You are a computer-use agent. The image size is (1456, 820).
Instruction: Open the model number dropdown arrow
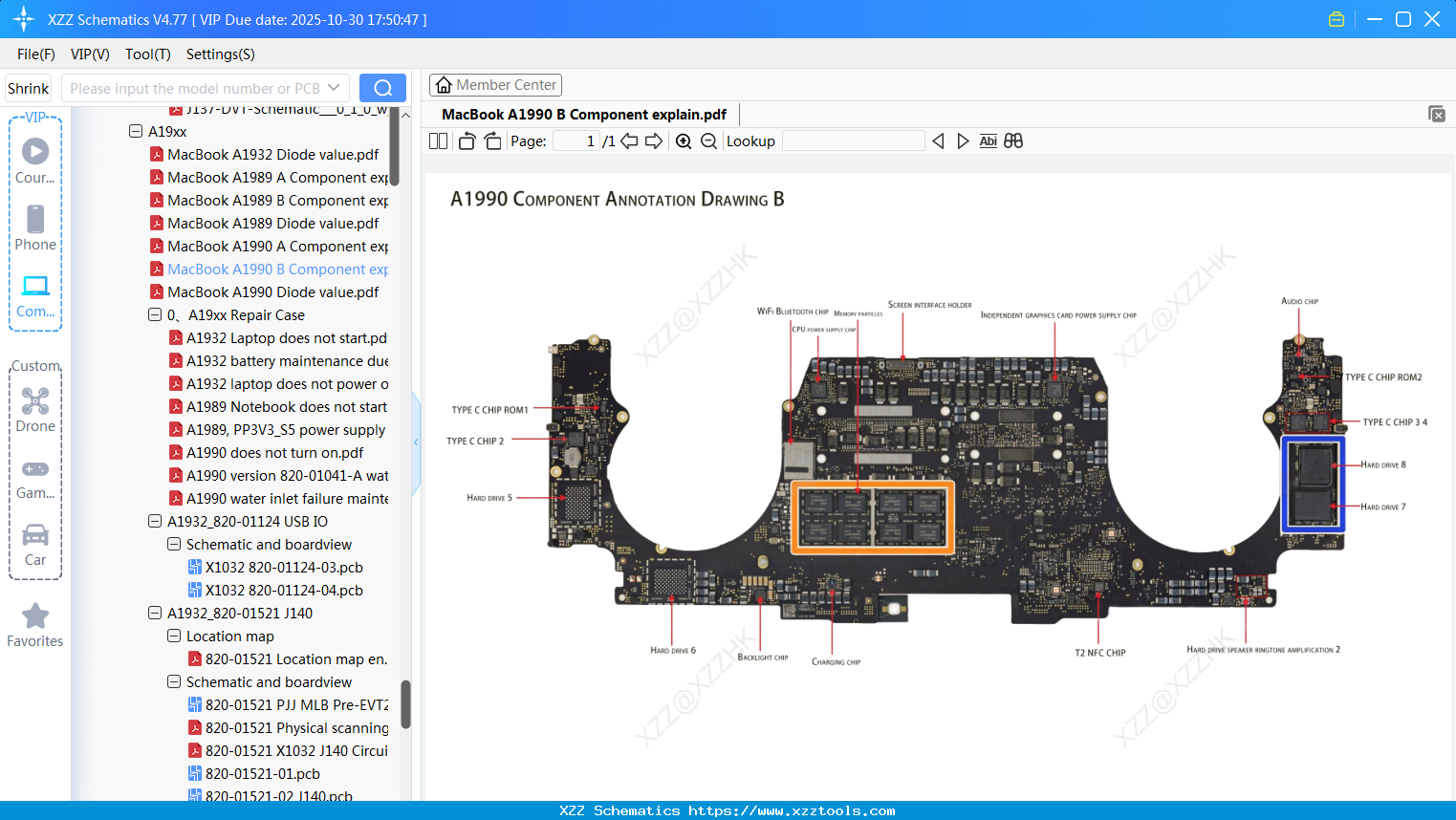tap(334, 88)
